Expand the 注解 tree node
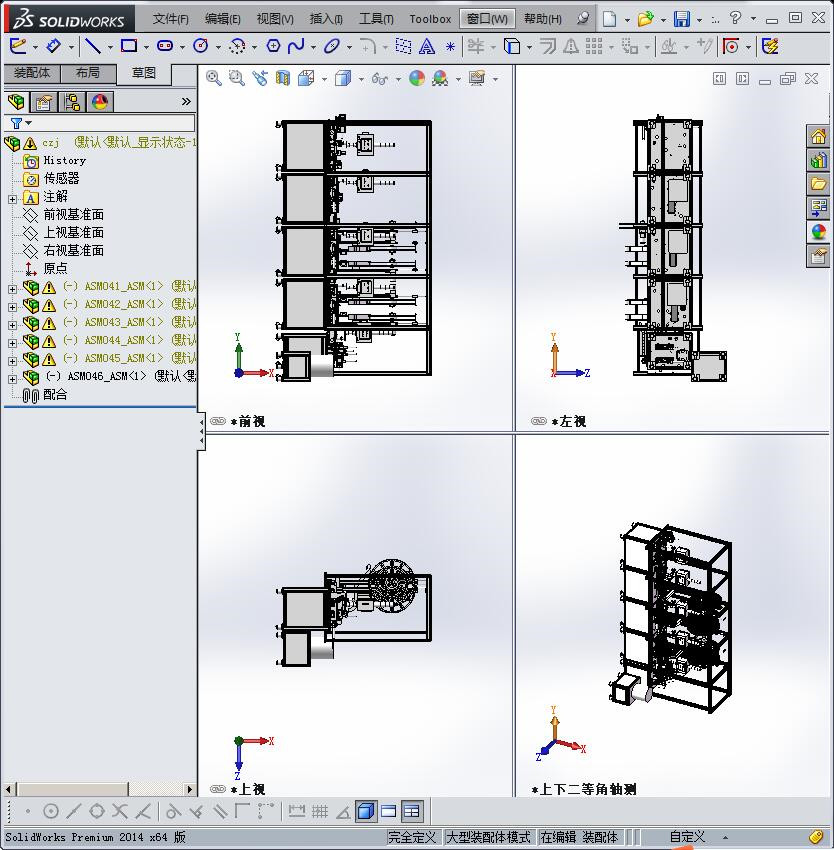This screenshot has width=834, height=850. point(12,198)
